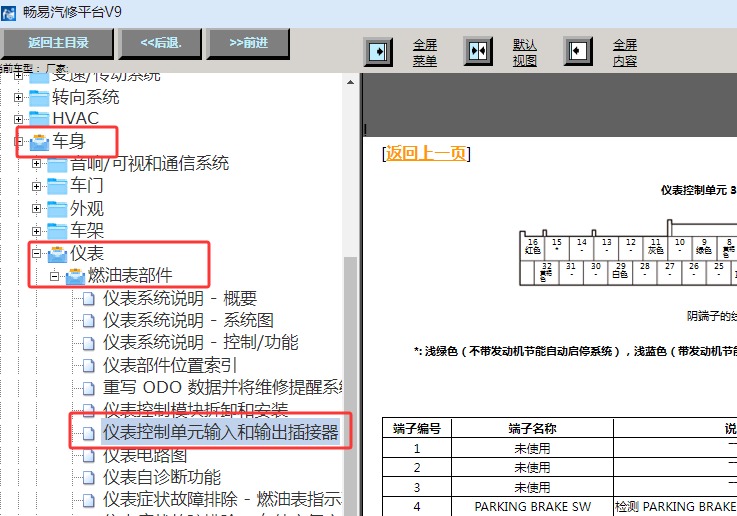This screenshot has width=737, height=516.
Task: Click the tree panel scrollbar thumb
Action: (351, 386)
